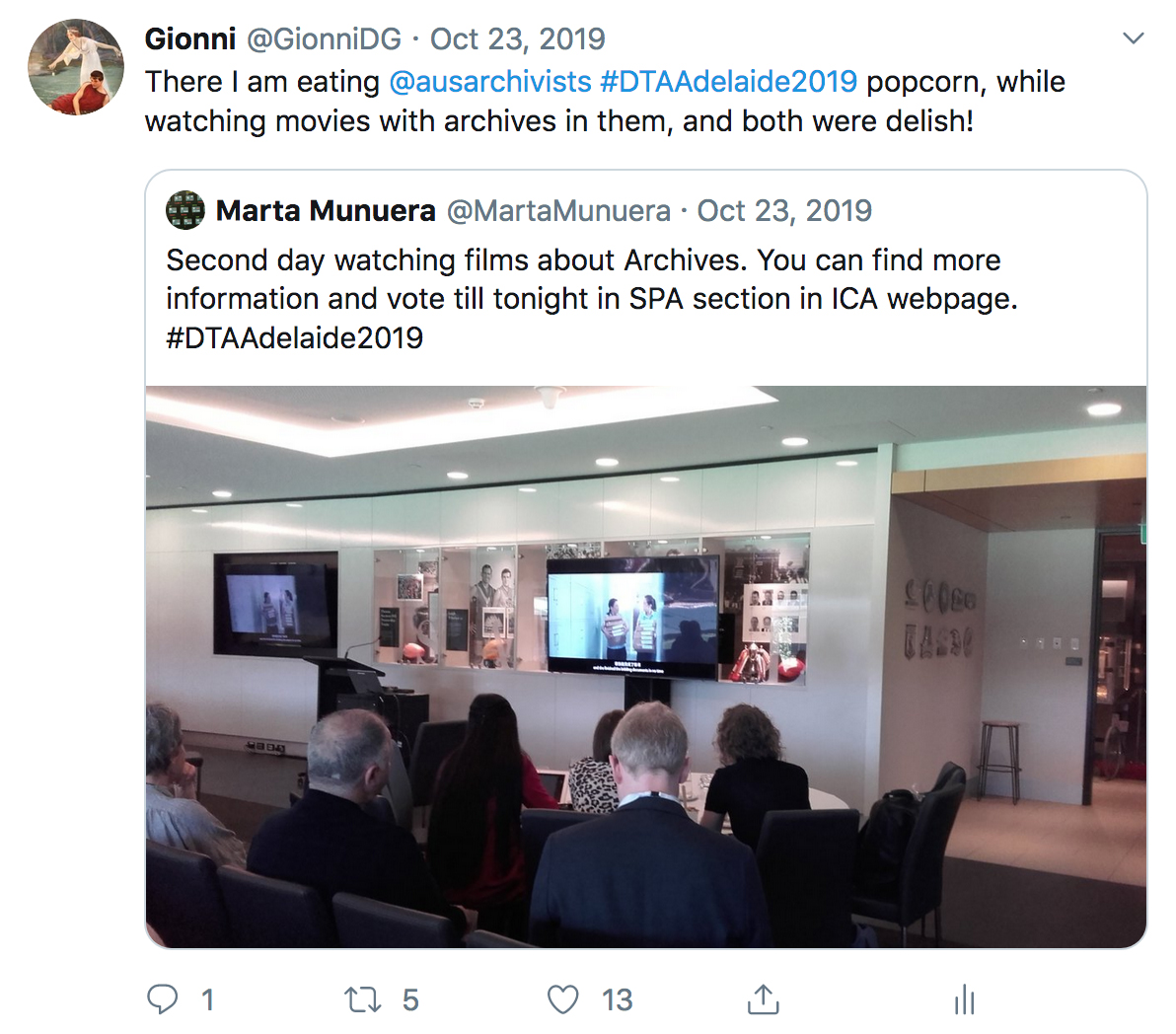
Task: Open quoted tweet text about Archives films
Action: click(x=592, y=298)
